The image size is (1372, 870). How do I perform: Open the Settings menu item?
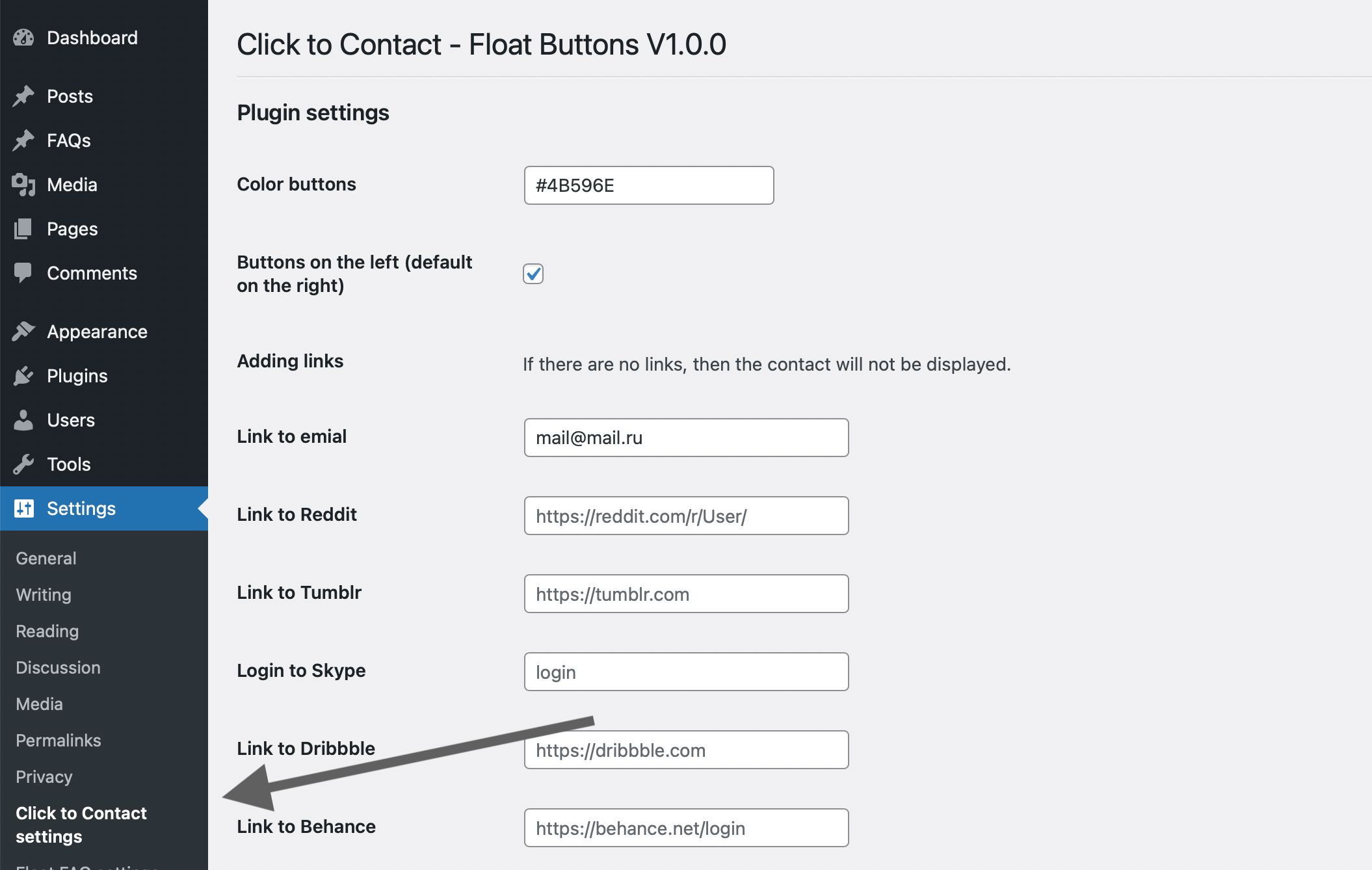[81, 508]
